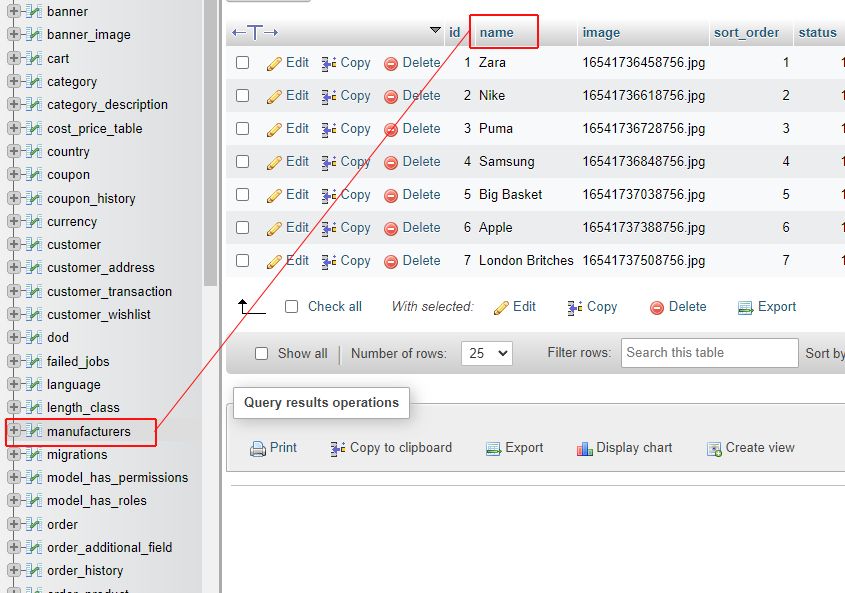Viewport: 845px width, 593px height.
Task: Expand the migrations table node
Action: 13,454
